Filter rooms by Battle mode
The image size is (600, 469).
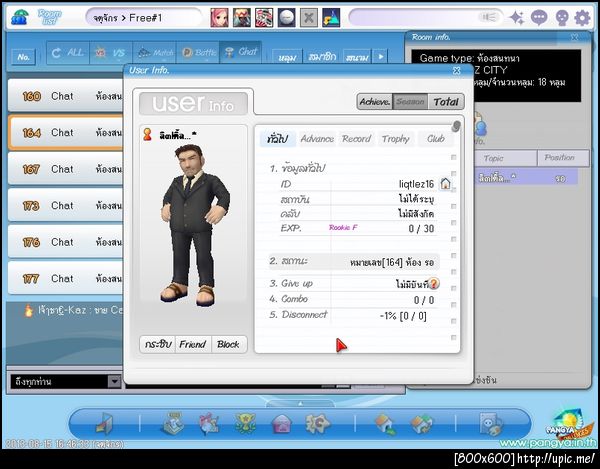click(x=198, y=53)
